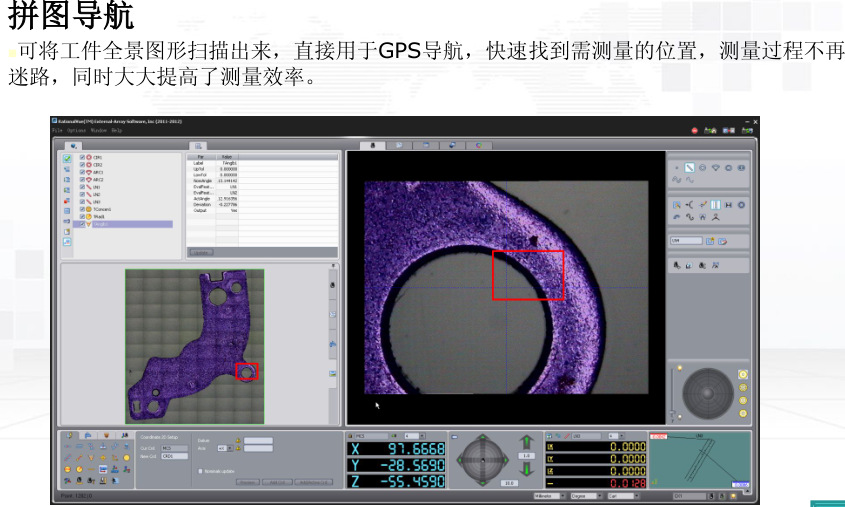Image resolution: width=845 pixels, height=507 pixels.
Task: Click the green up arrow Z-axis control
Action: click(x=526, y=441)
